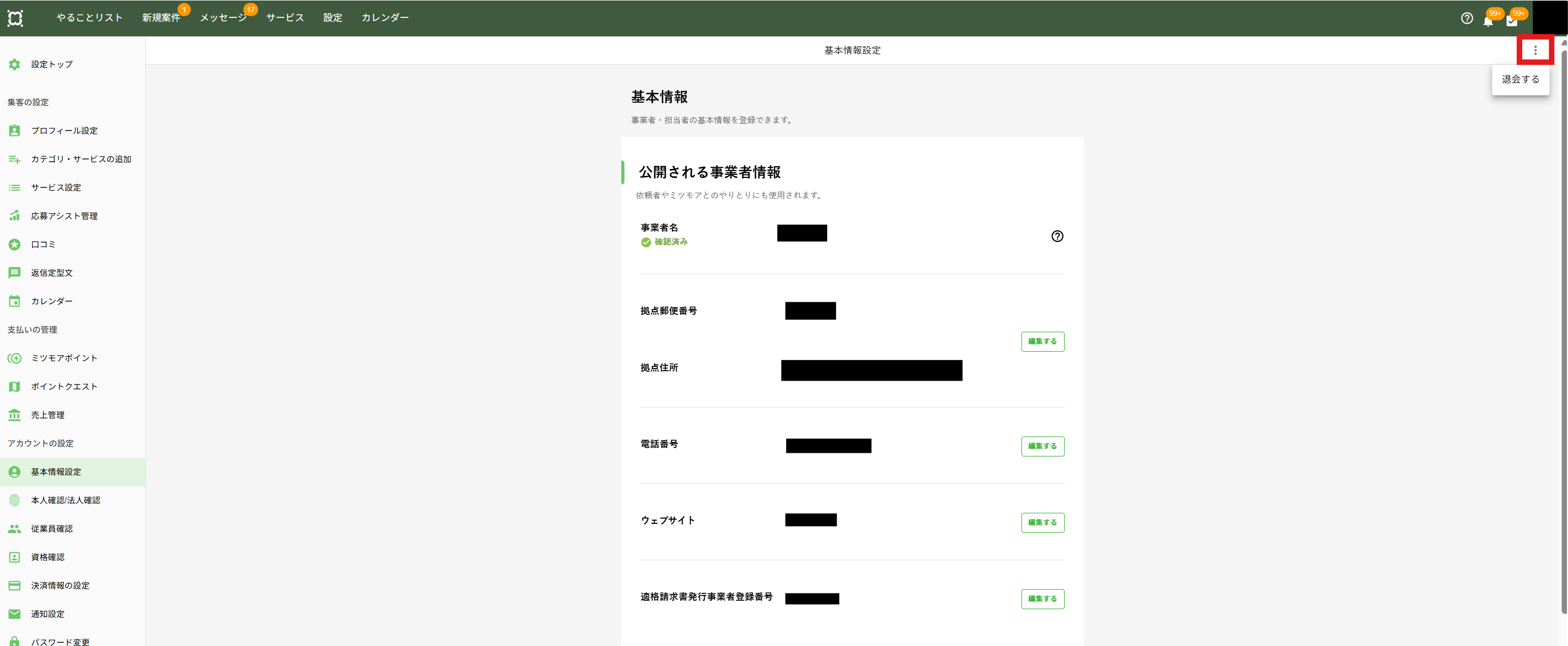Open notifications bell icon
The image size is (1568, 646).
click(1487, 21)
